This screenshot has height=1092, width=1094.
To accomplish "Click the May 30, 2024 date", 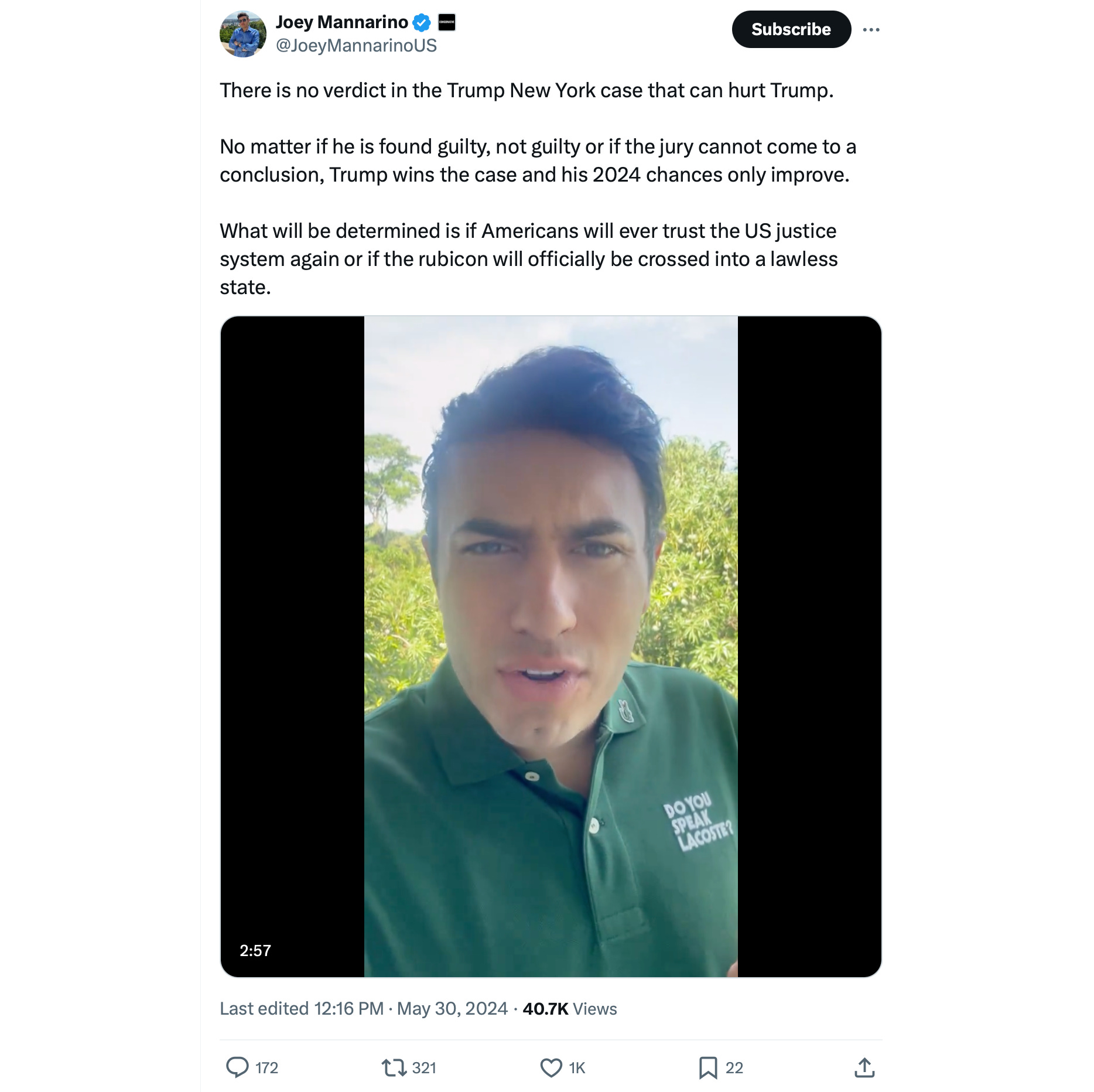I will pyautogui.click(x=452, y=1008).
